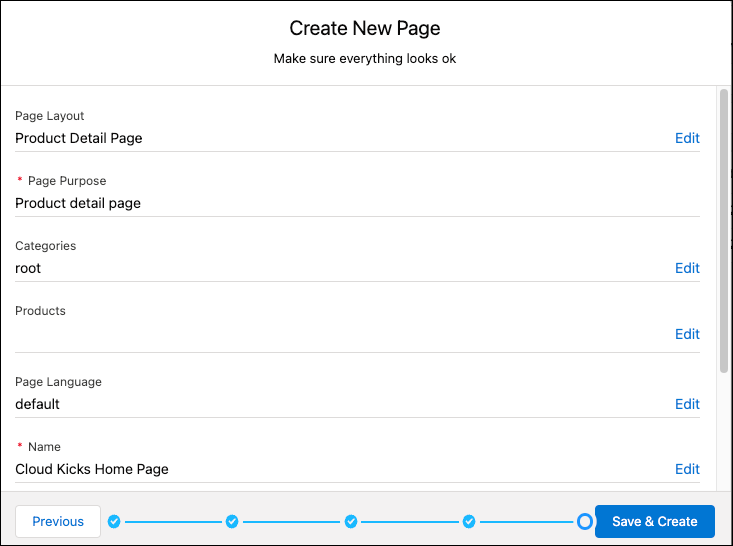Edit the Categories setting
The width and height of the screenshot is (733, 546).
click(687, 268)
